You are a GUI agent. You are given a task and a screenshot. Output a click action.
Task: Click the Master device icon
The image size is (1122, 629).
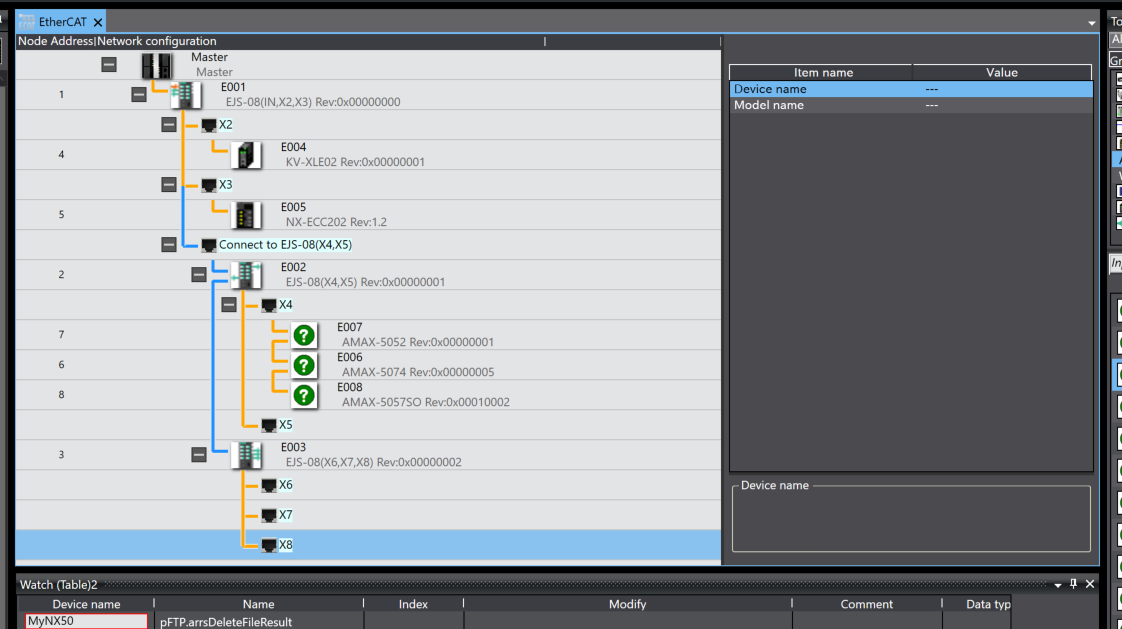coord(157,66)
